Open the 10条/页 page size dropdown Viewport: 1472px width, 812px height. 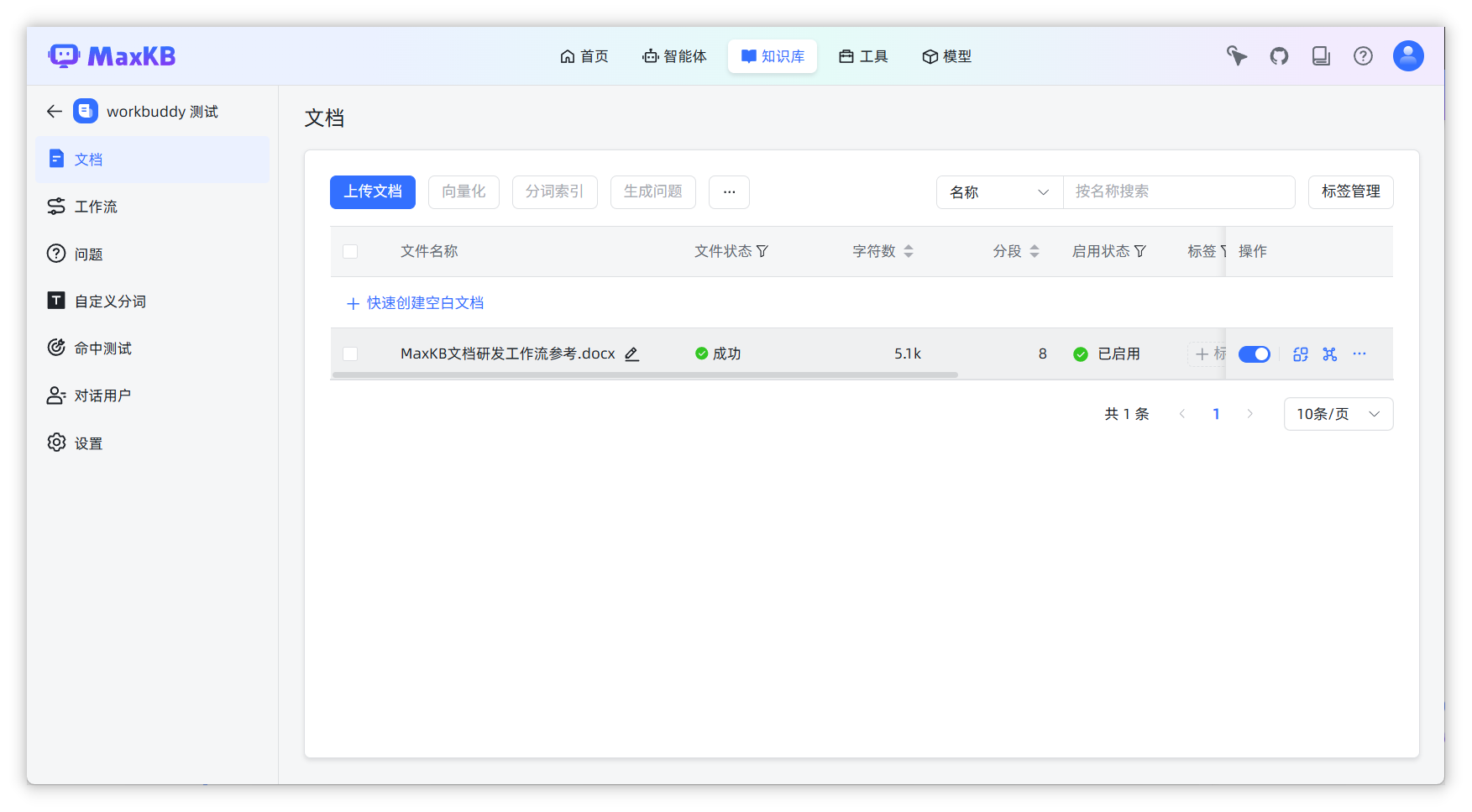(1338, 414)
